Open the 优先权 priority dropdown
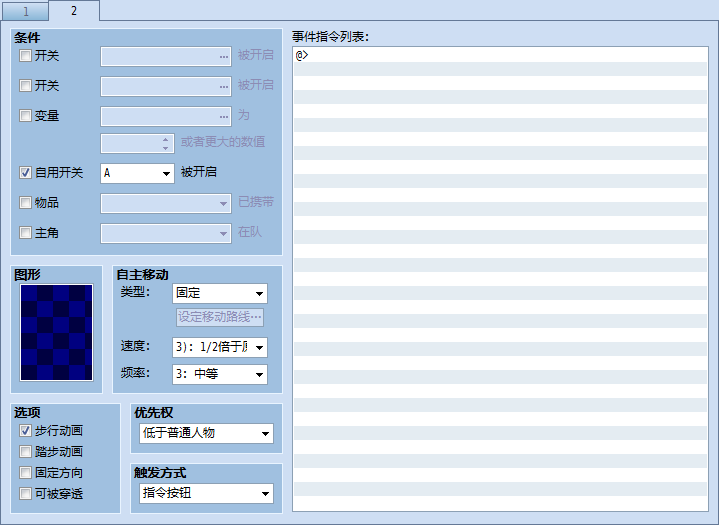Image resolution: width=719 pixels, height=525 pixels. pos(206,433)
